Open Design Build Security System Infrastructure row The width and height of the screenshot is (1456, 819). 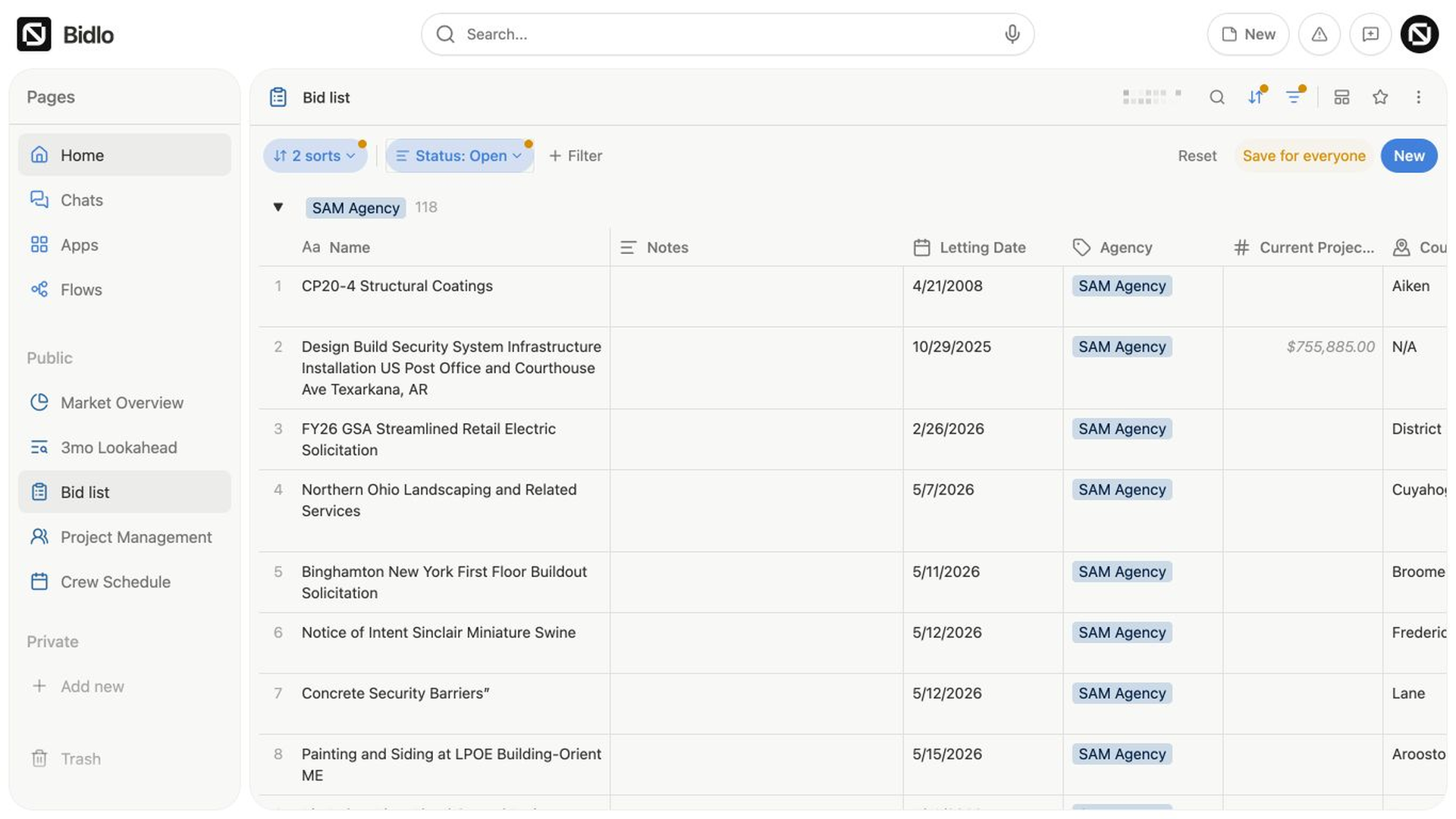coord(451,368)
